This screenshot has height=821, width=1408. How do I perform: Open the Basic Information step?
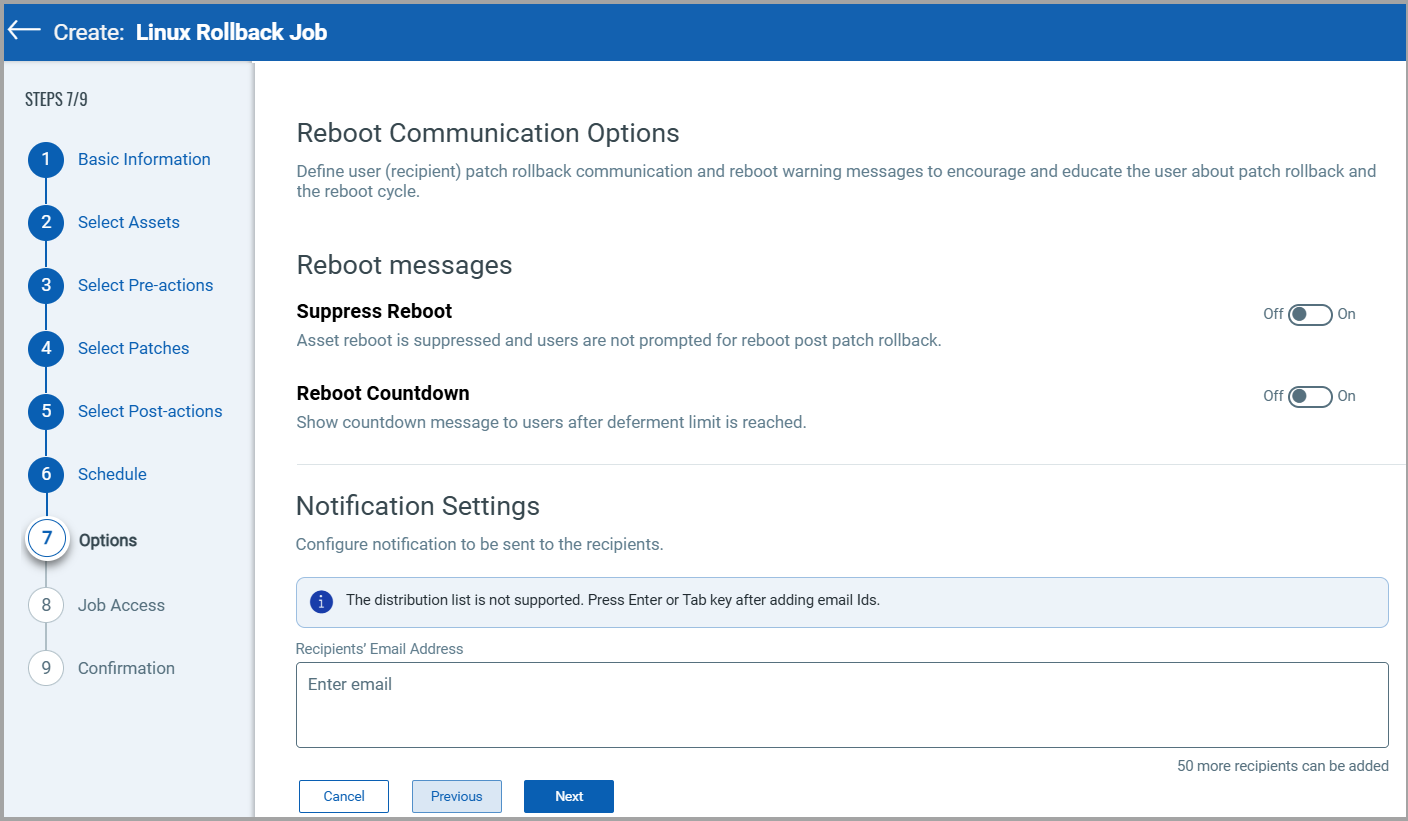point(144,159)
